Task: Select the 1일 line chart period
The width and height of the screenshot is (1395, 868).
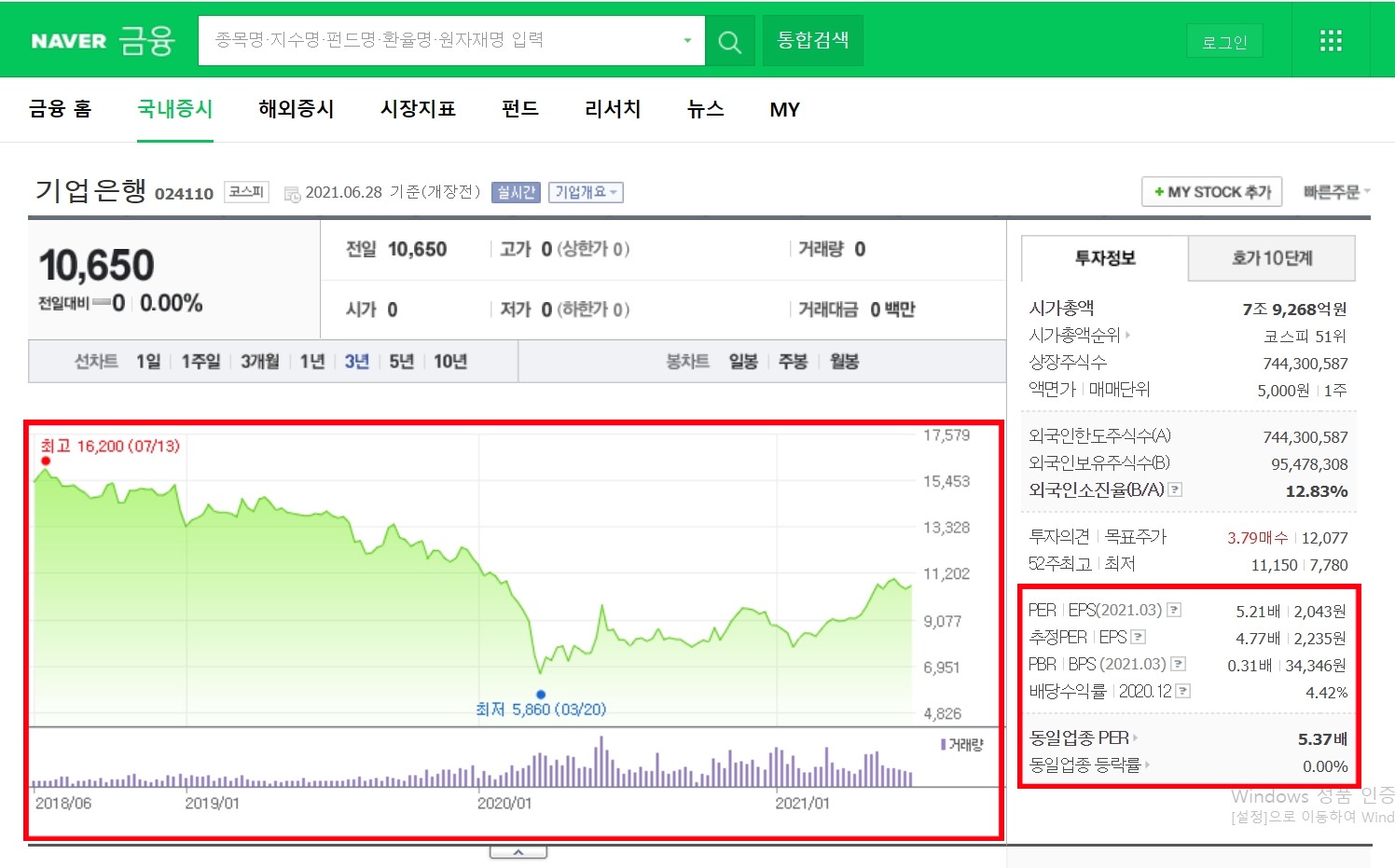Action: coord(148,362)
